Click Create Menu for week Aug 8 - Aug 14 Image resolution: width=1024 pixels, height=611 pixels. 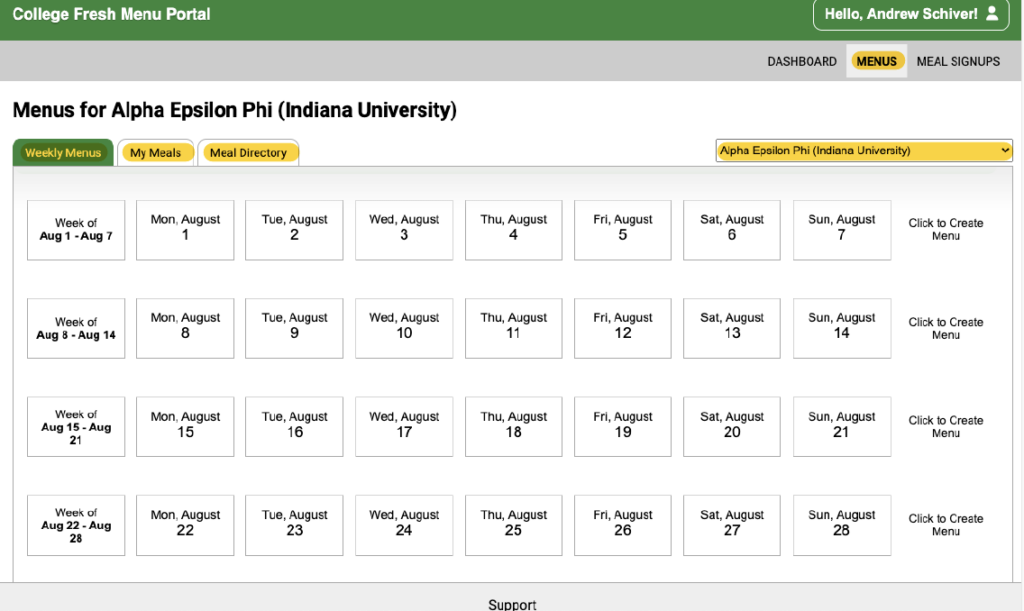coord(946,328)
